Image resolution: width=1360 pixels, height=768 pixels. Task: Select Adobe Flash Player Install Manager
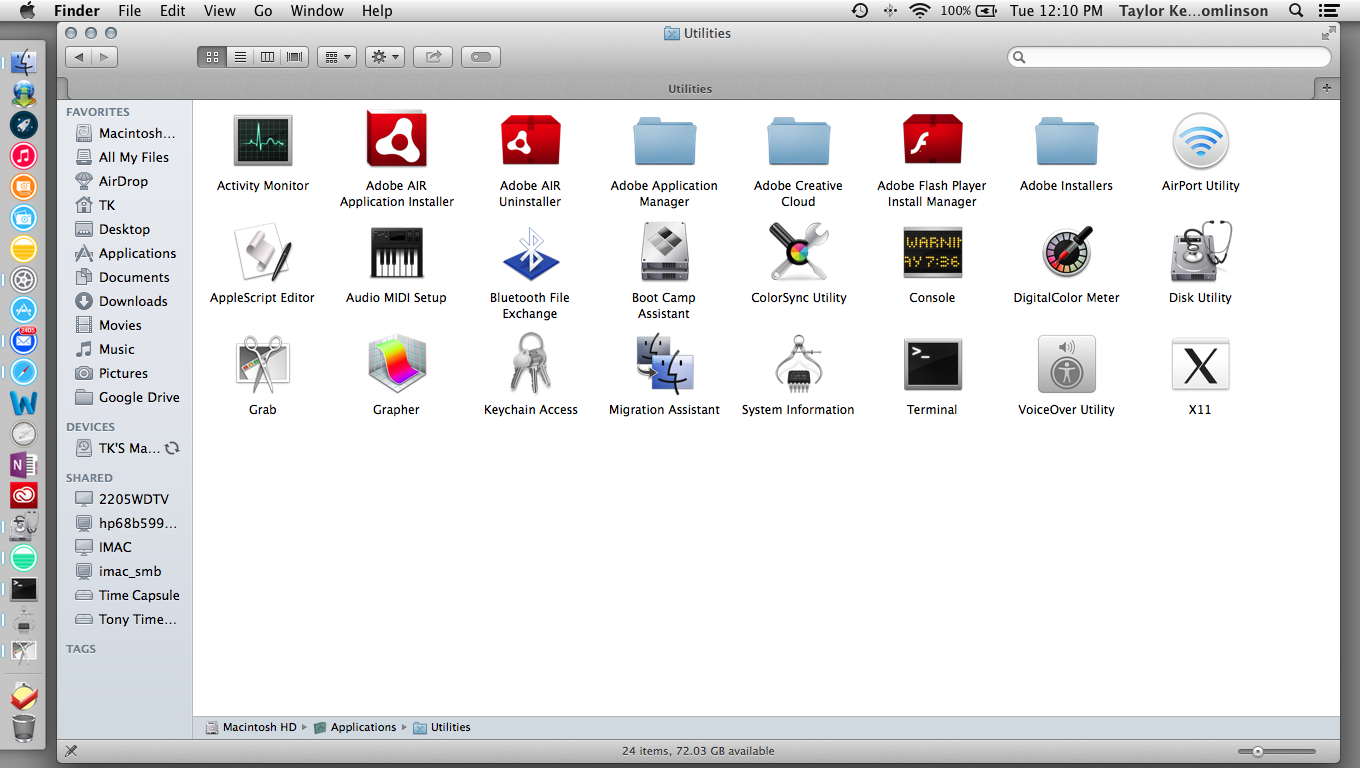(932, 141)
